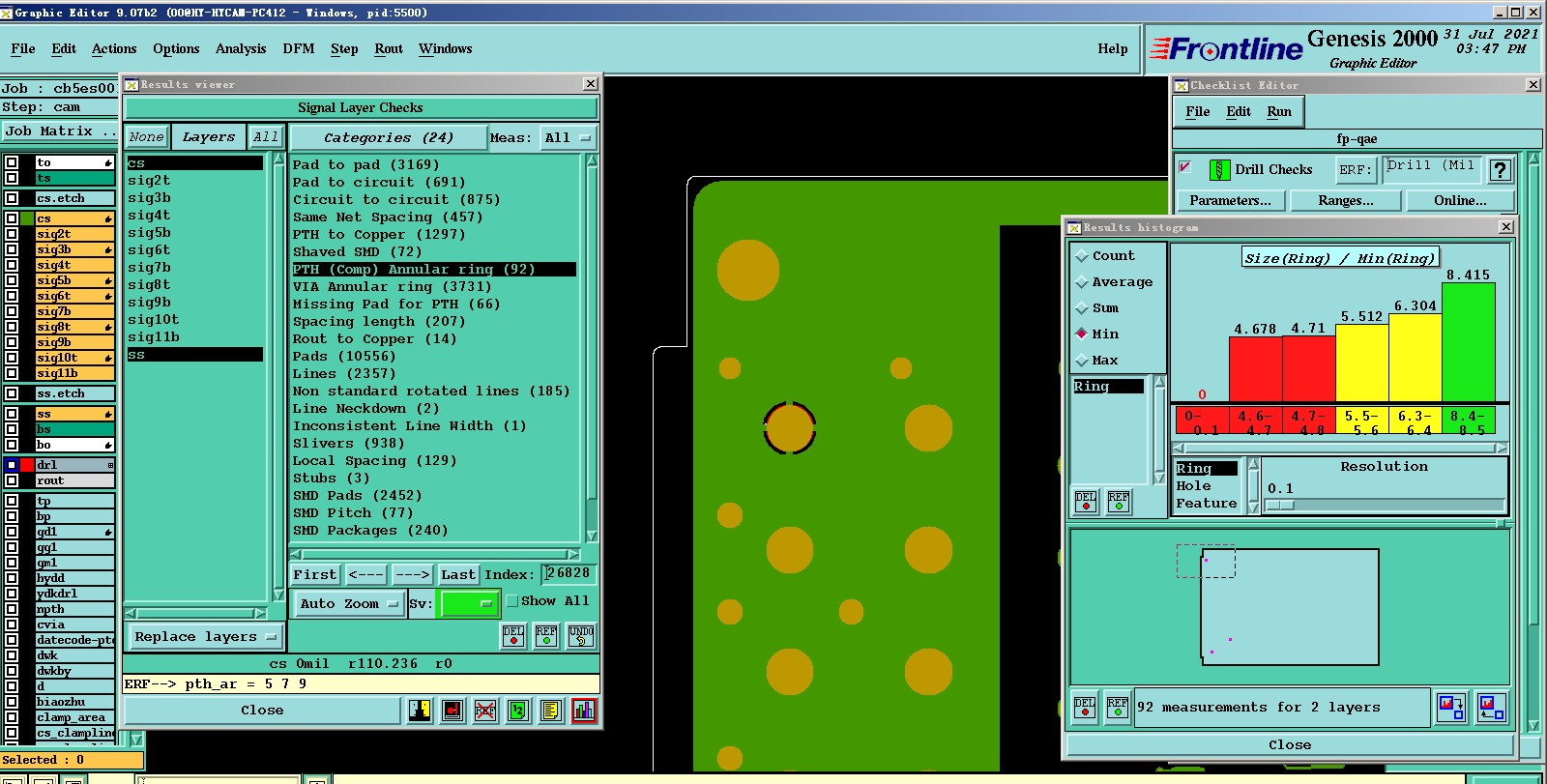This screenshot has width=1547, height=784.
Task: Open the Replace layers dropdown
Action: pyautogui.click(x=204, y=636)
